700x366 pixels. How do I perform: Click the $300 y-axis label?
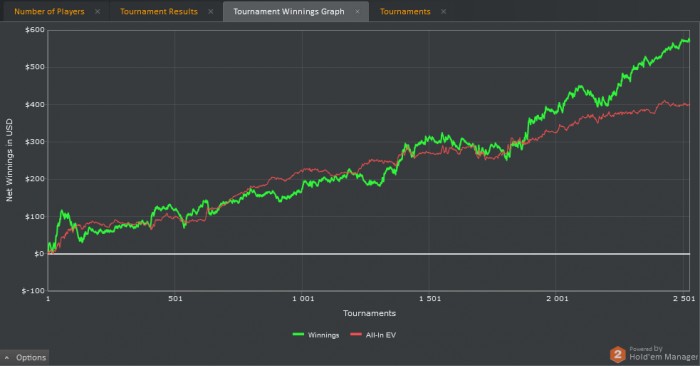click(x=35, y=142)
